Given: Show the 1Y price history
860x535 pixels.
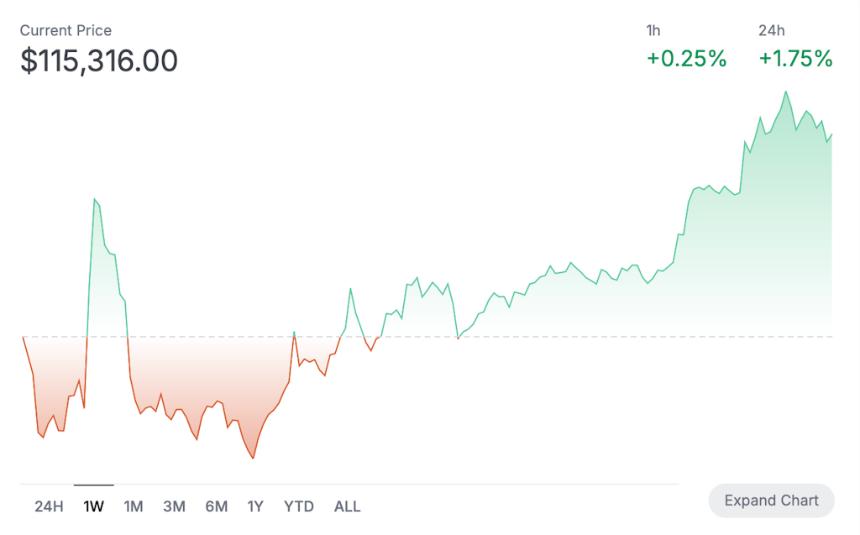Looking at the screenshot, I should [255, 506].
